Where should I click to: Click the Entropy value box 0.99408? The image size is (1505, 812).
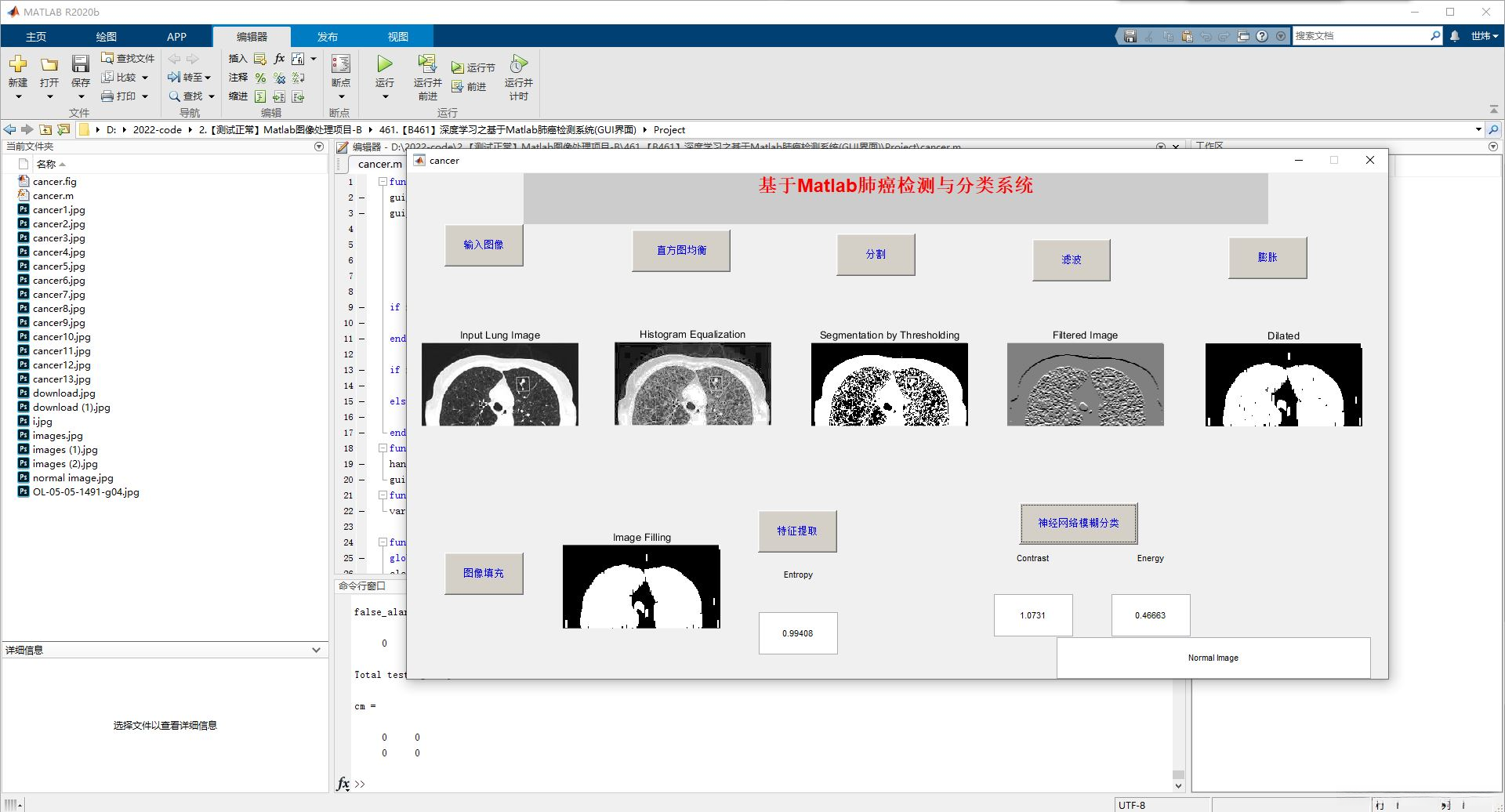pos(798,633)
